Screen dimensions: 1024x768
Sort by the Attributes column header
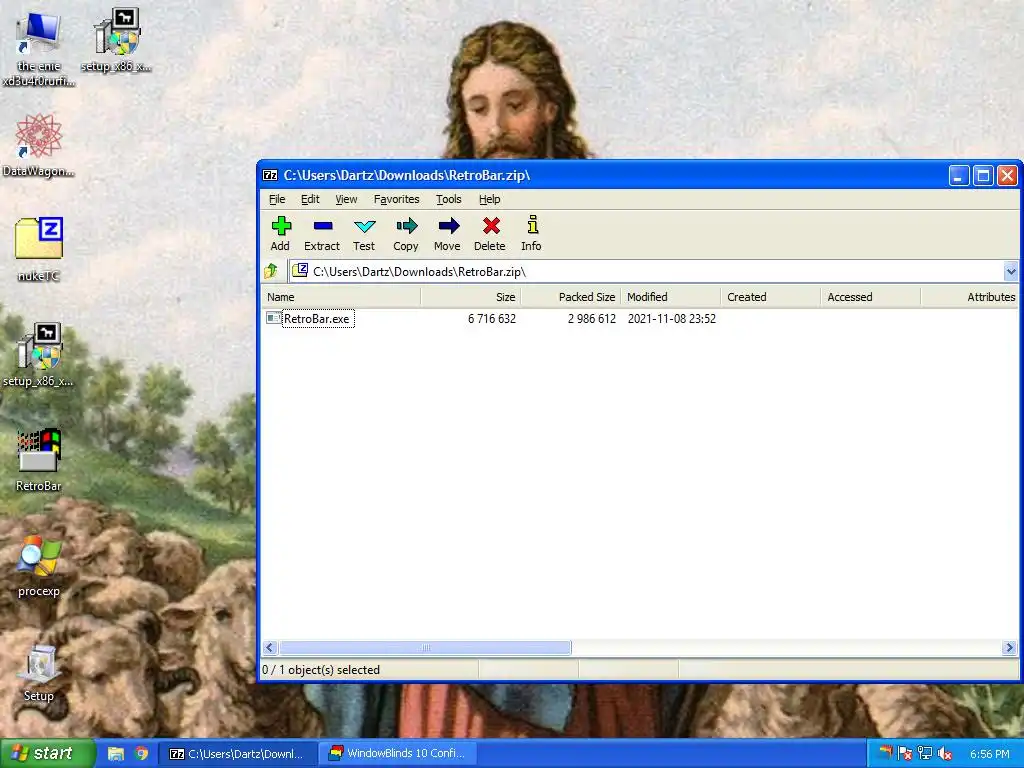(970, 297)
